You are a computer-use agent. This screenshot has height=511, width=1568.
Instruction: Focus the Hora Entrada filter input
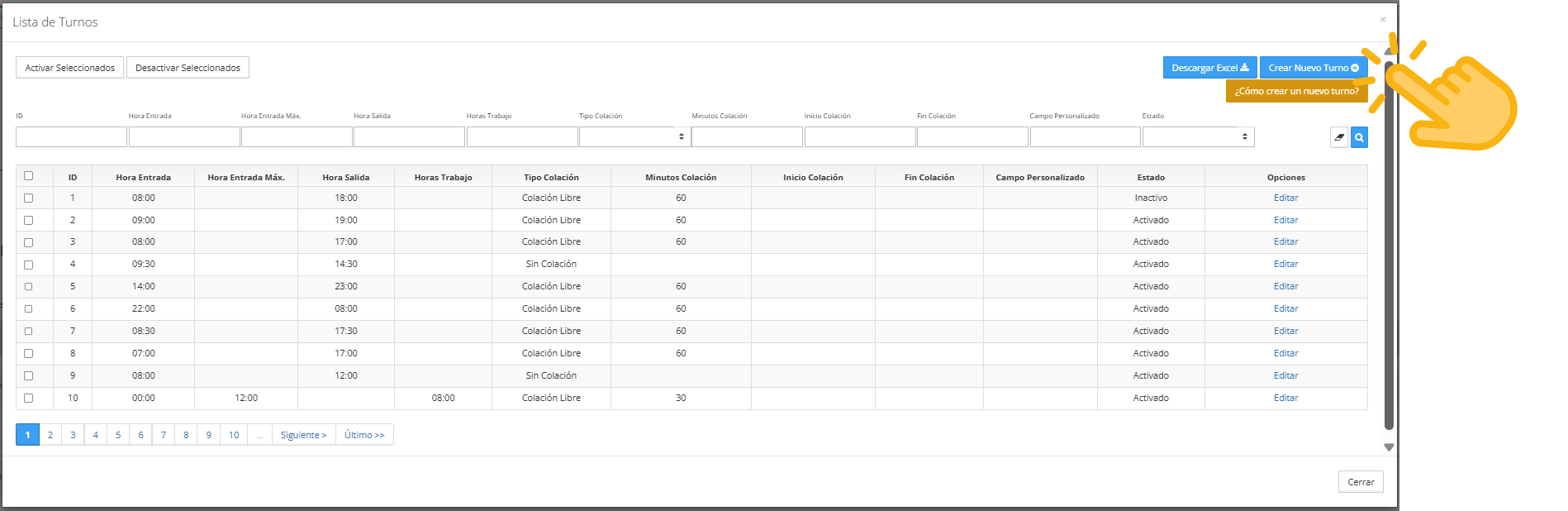tap(184, 137)
